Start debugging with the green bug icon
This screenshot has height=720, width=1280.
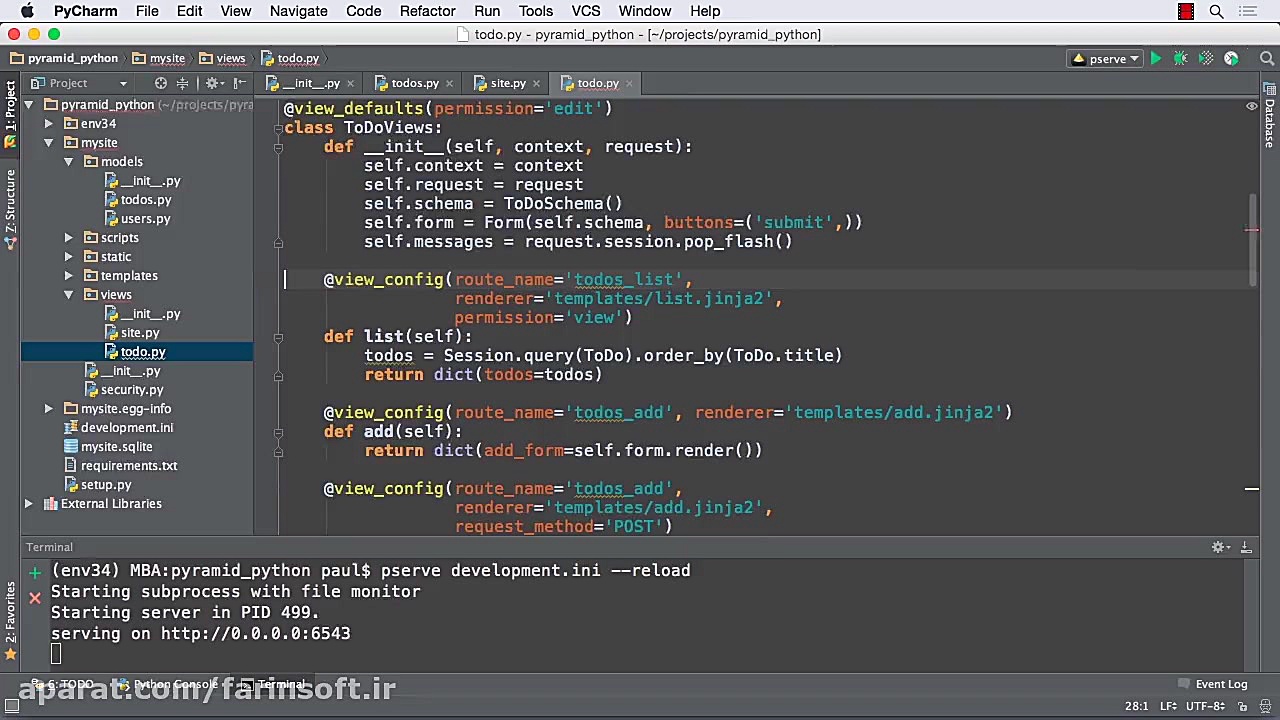[1181, 59]
